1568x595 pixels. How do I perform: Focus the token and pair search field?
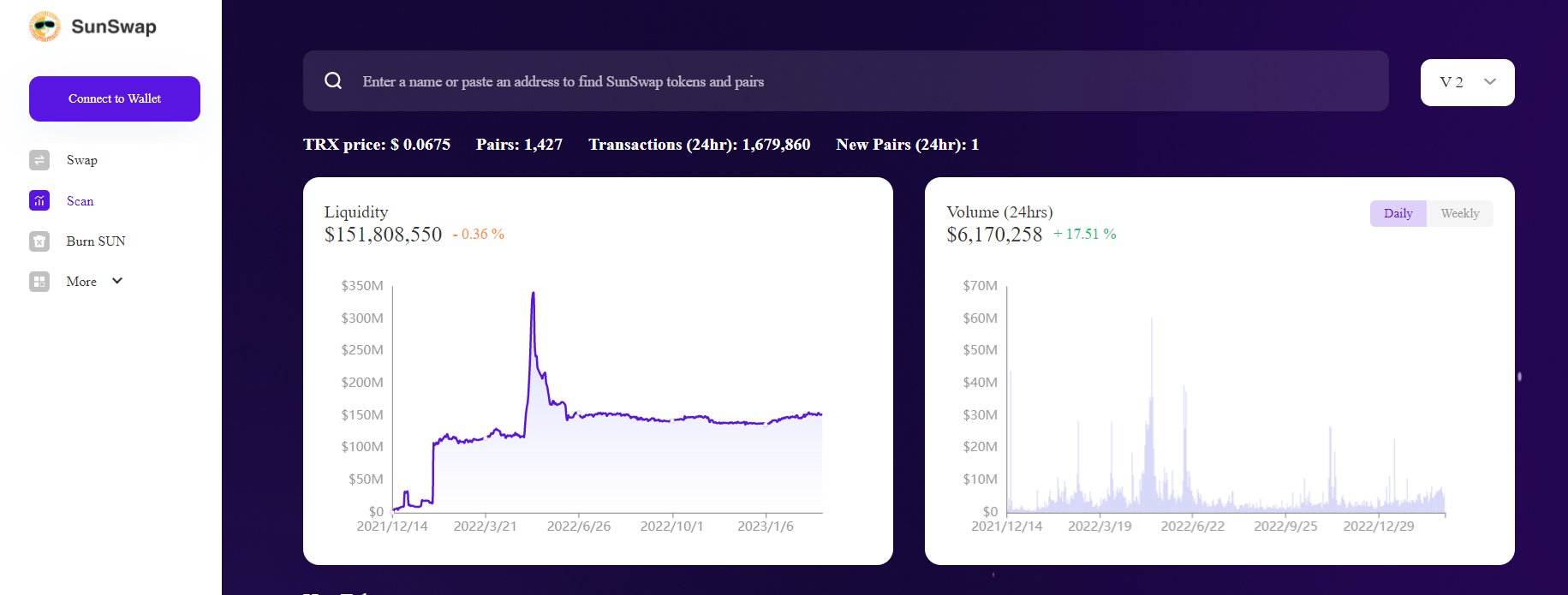click(846, 80)
